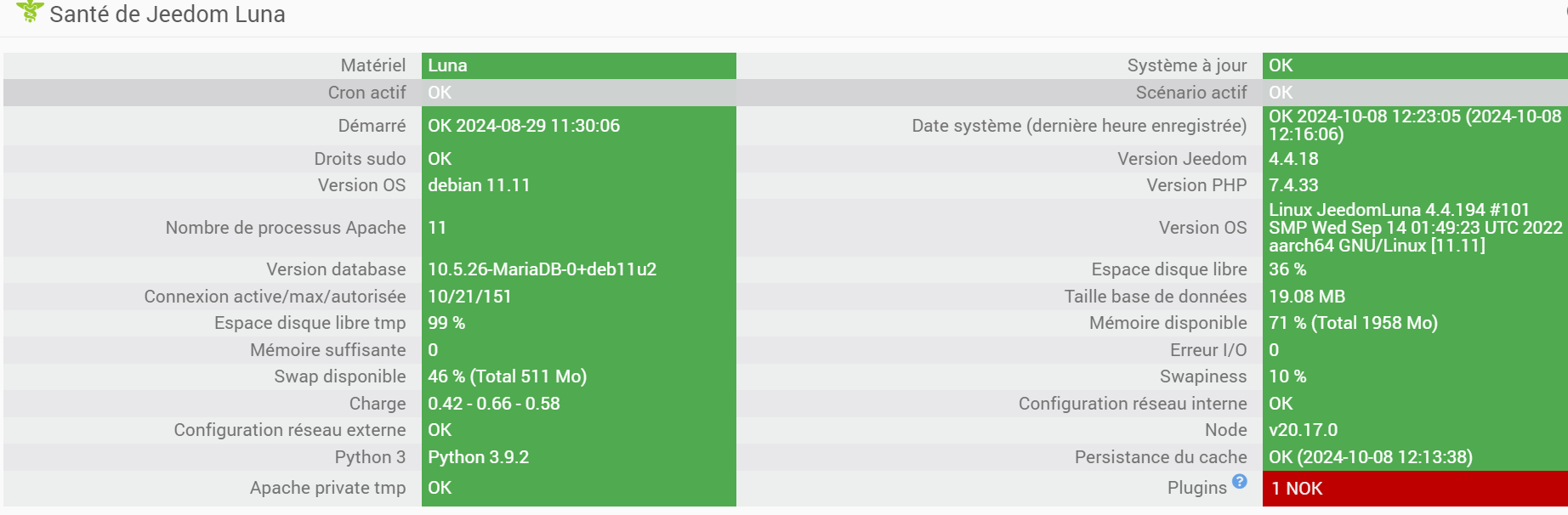The width and height of the screenshot is (1568, 515).
Task: Click the '0.42 - 0.66 - 0.58' load value
Action: (494, 404)
